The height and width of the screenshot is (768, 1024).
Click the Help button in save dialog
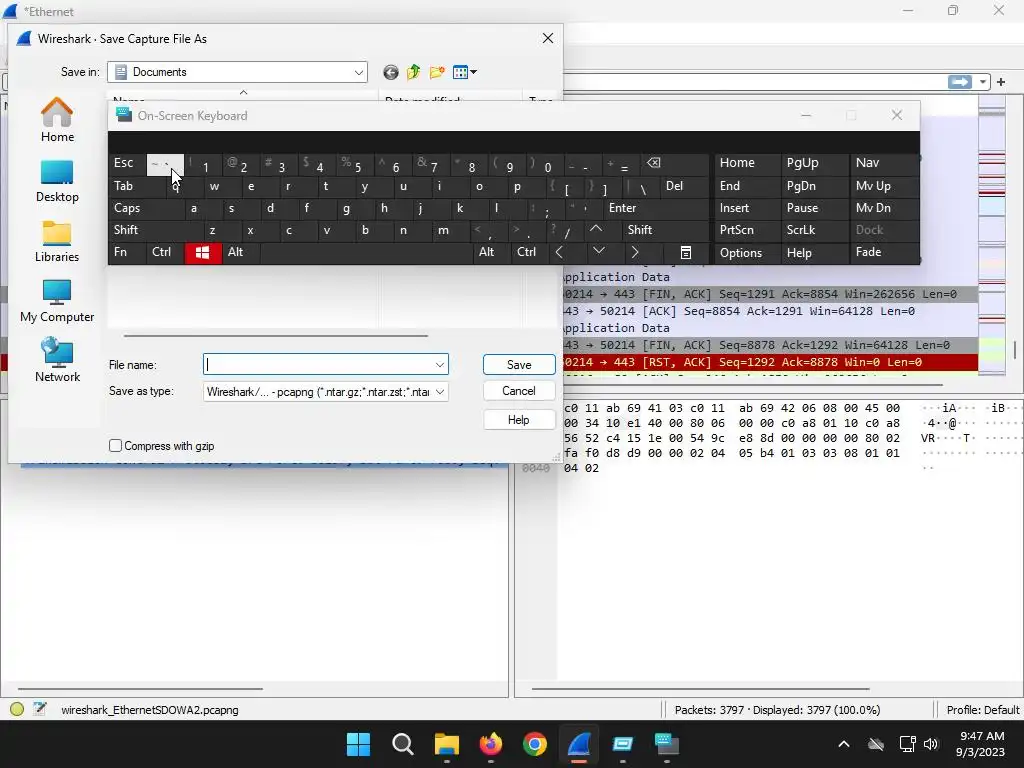pyautogui.click(x=519, y=420)
